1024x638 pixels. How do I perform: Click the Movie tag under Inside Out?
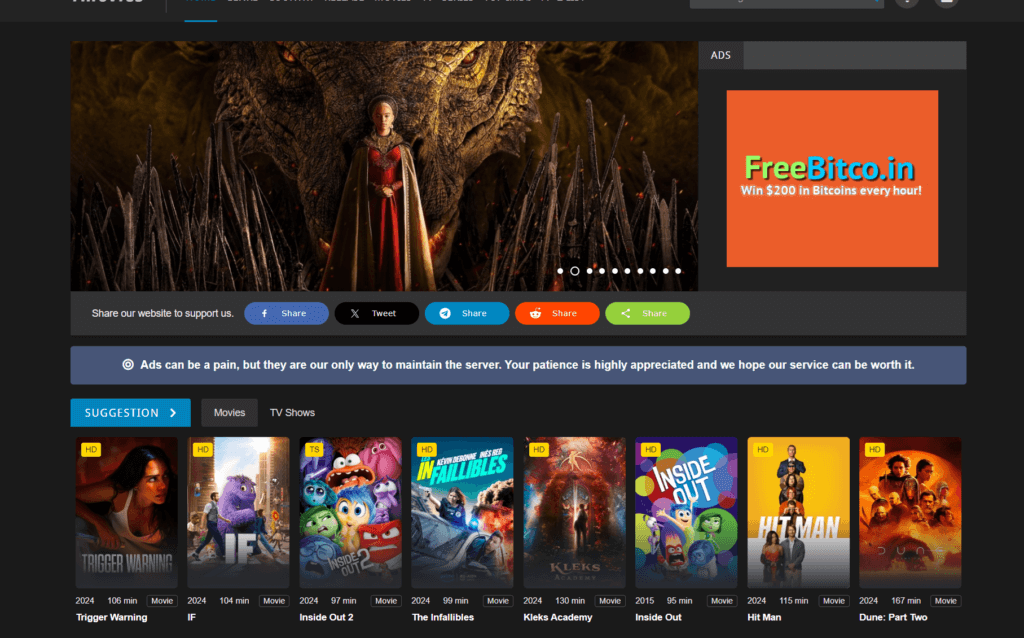point(722,601)
